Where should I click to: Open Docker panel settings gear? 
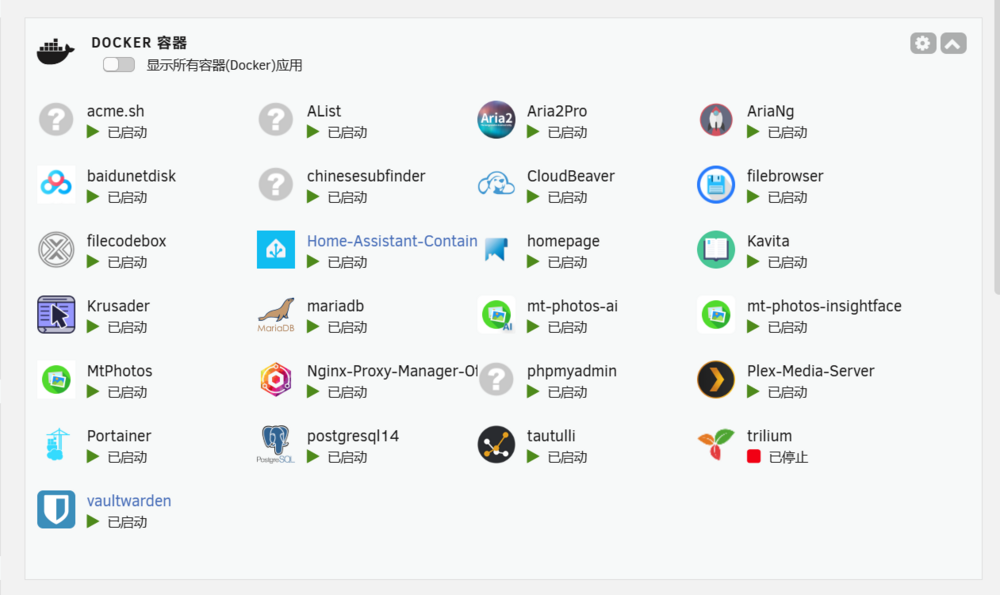[x=923, y=43]
